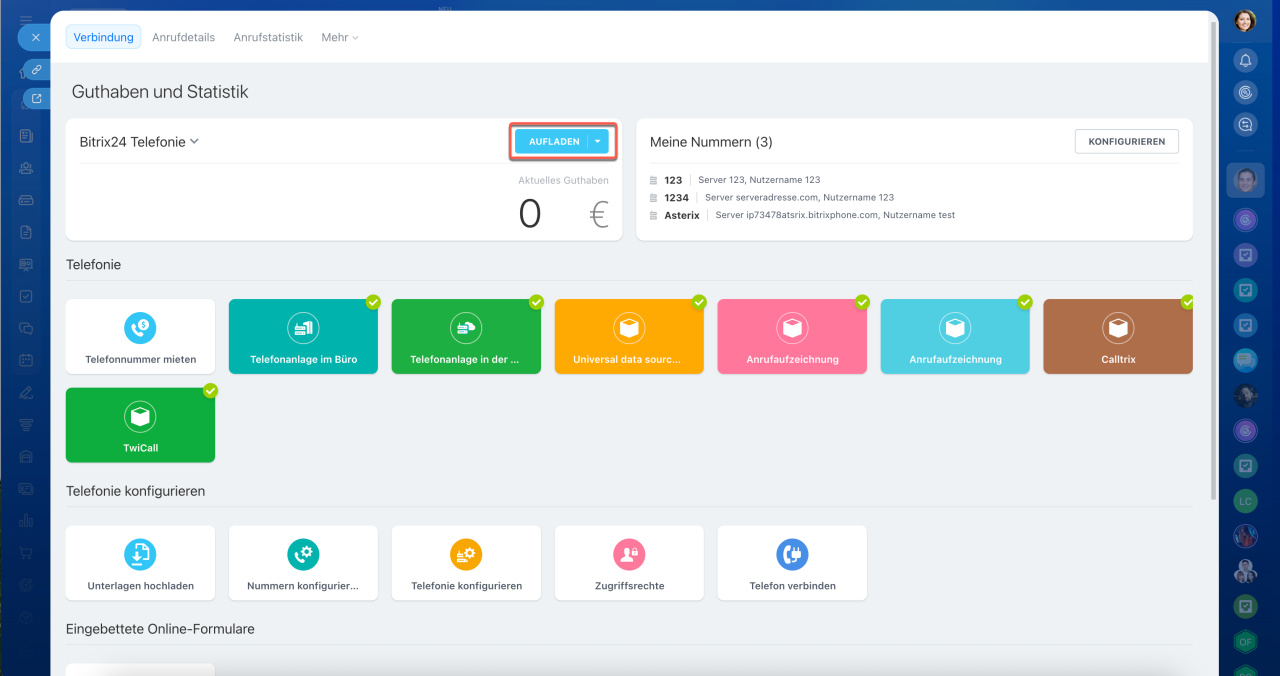This screenshot has height=676, width=1280.
Task: Open the notifications bell icon
Action: click(1245, 60)
